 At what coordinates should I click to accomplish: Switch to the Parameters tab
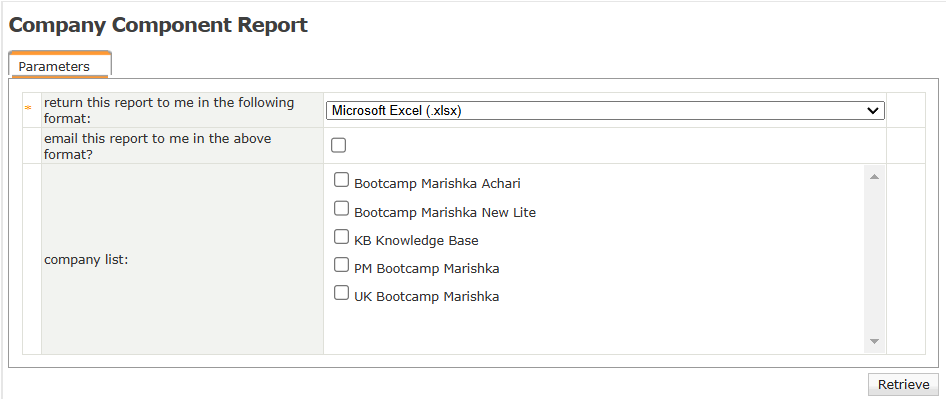(x=54, y=67)
